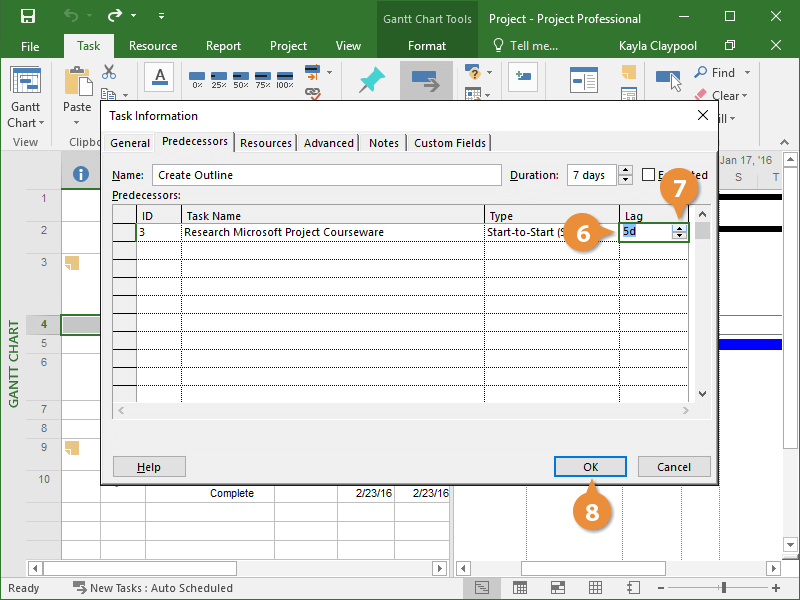Expand the Find dropdown arrow
This screenshot has height=600, width=800.
[x=747, y=73]
